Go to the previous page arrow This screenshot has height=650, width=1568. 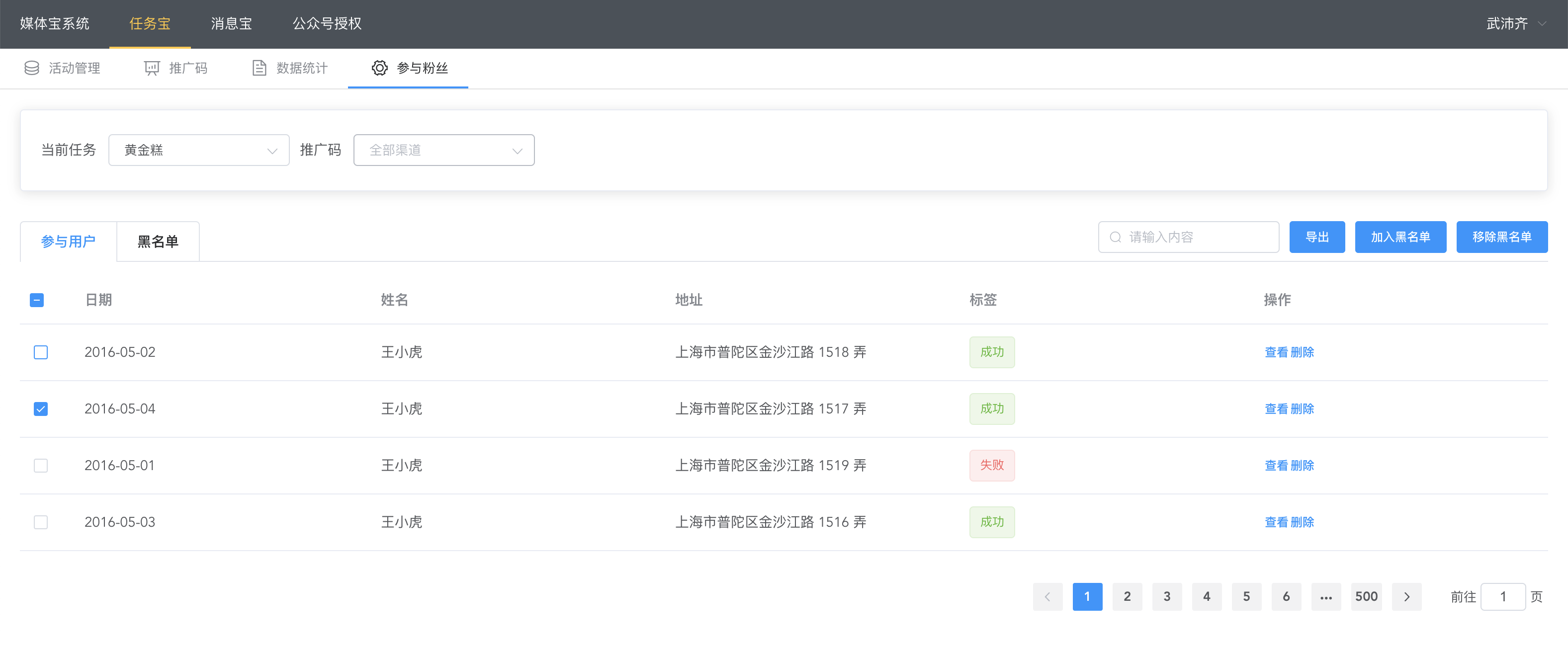pyautogui.click(x=1047, y=596)
